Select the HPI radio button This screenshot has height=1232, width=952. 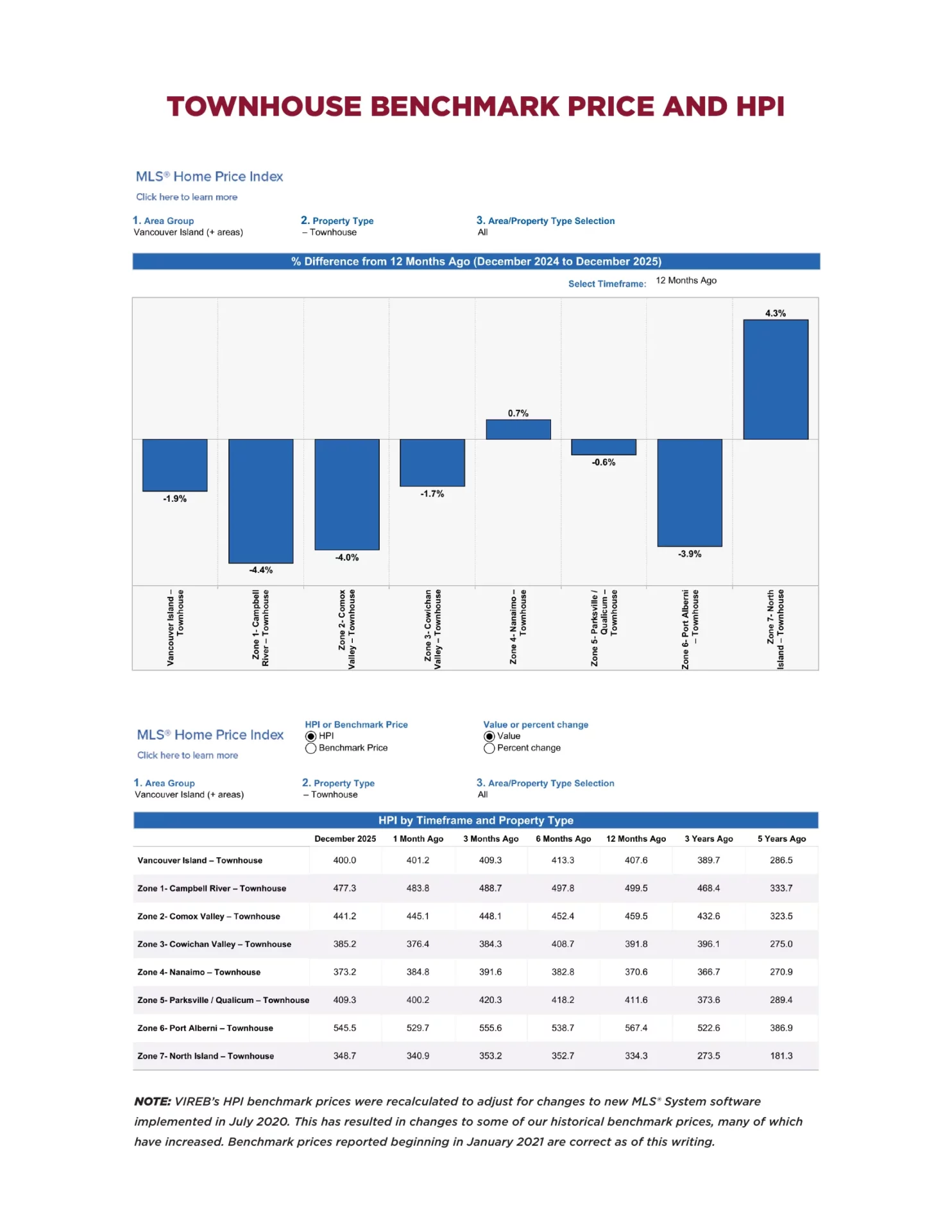pos(311,736)
